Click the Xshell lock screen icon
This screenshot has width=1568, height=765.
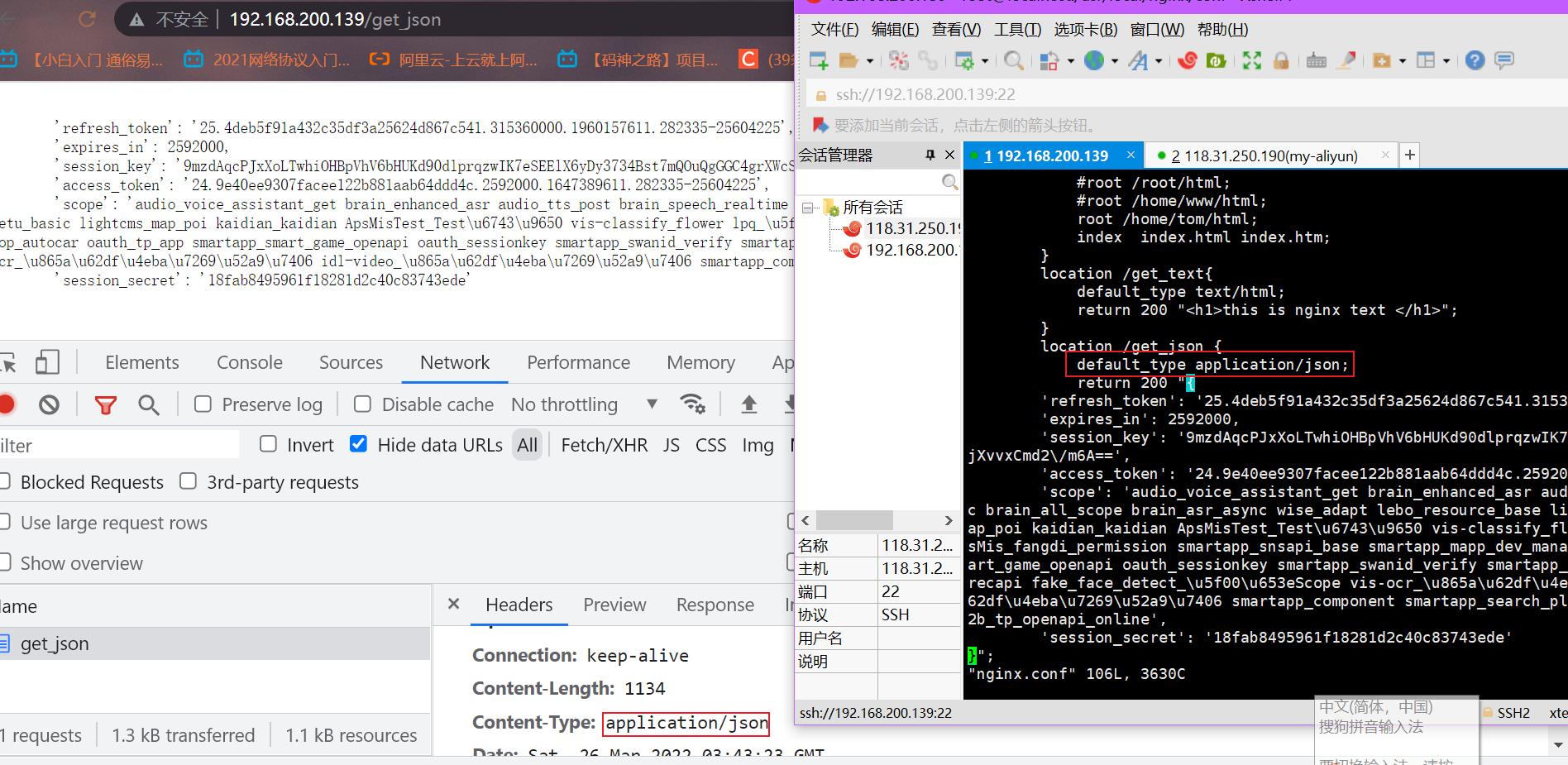(1281, 60)
